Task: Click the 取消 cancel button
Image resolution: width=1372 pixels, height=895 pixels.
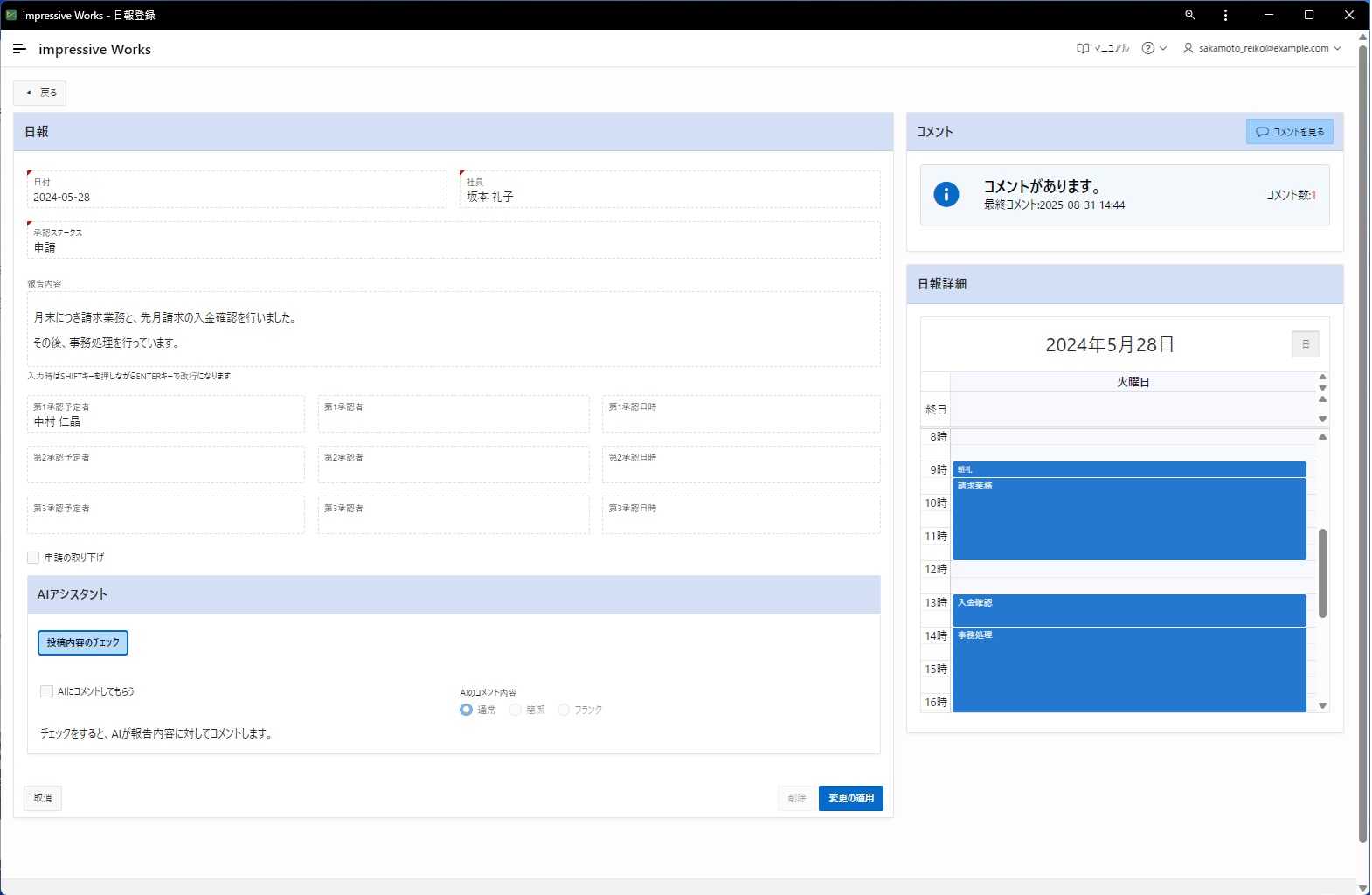Action: pyautogui.click(x=43, y=798)
